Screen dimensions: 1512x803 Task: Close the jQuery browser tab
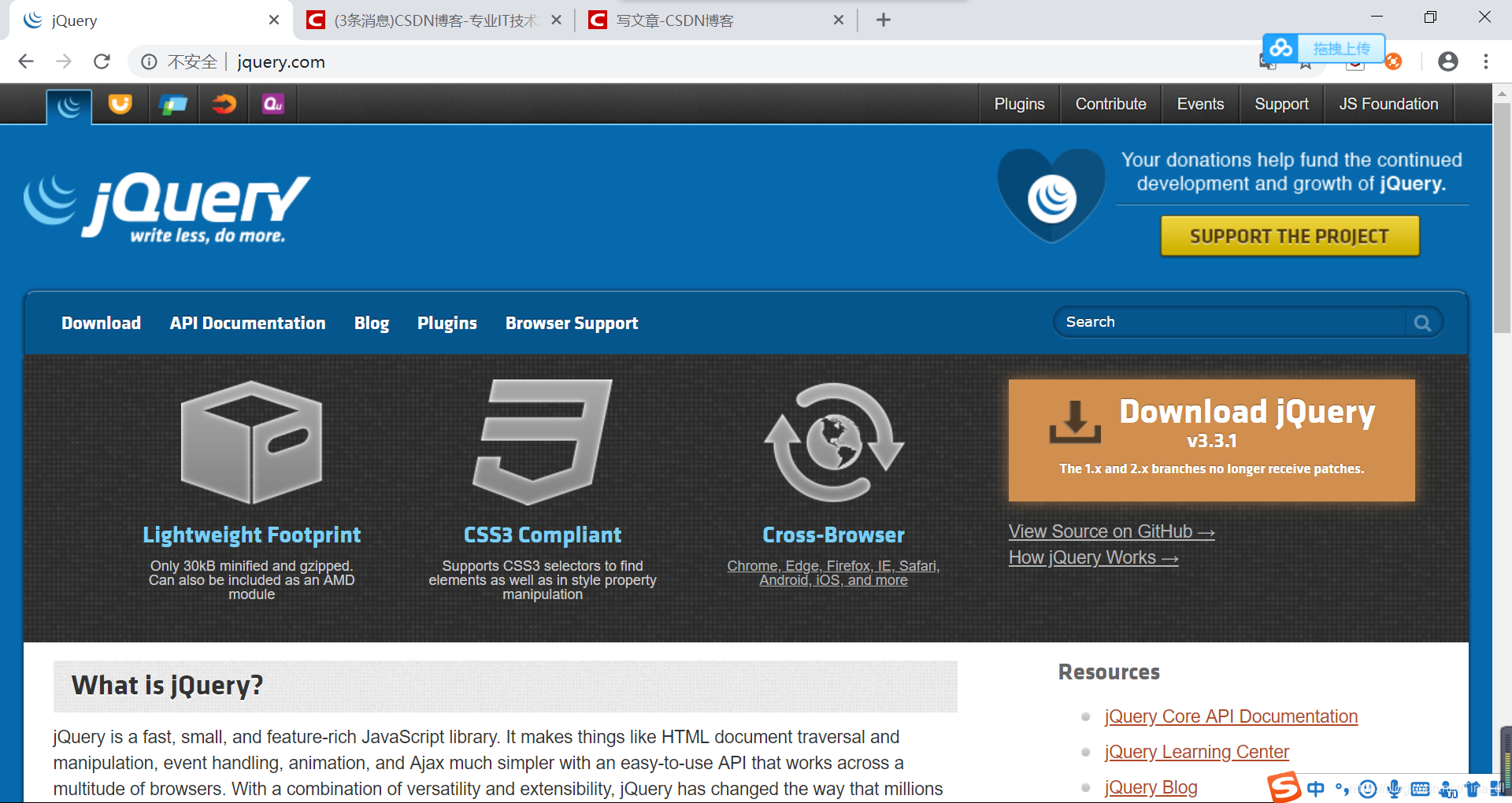click(274, 20)
